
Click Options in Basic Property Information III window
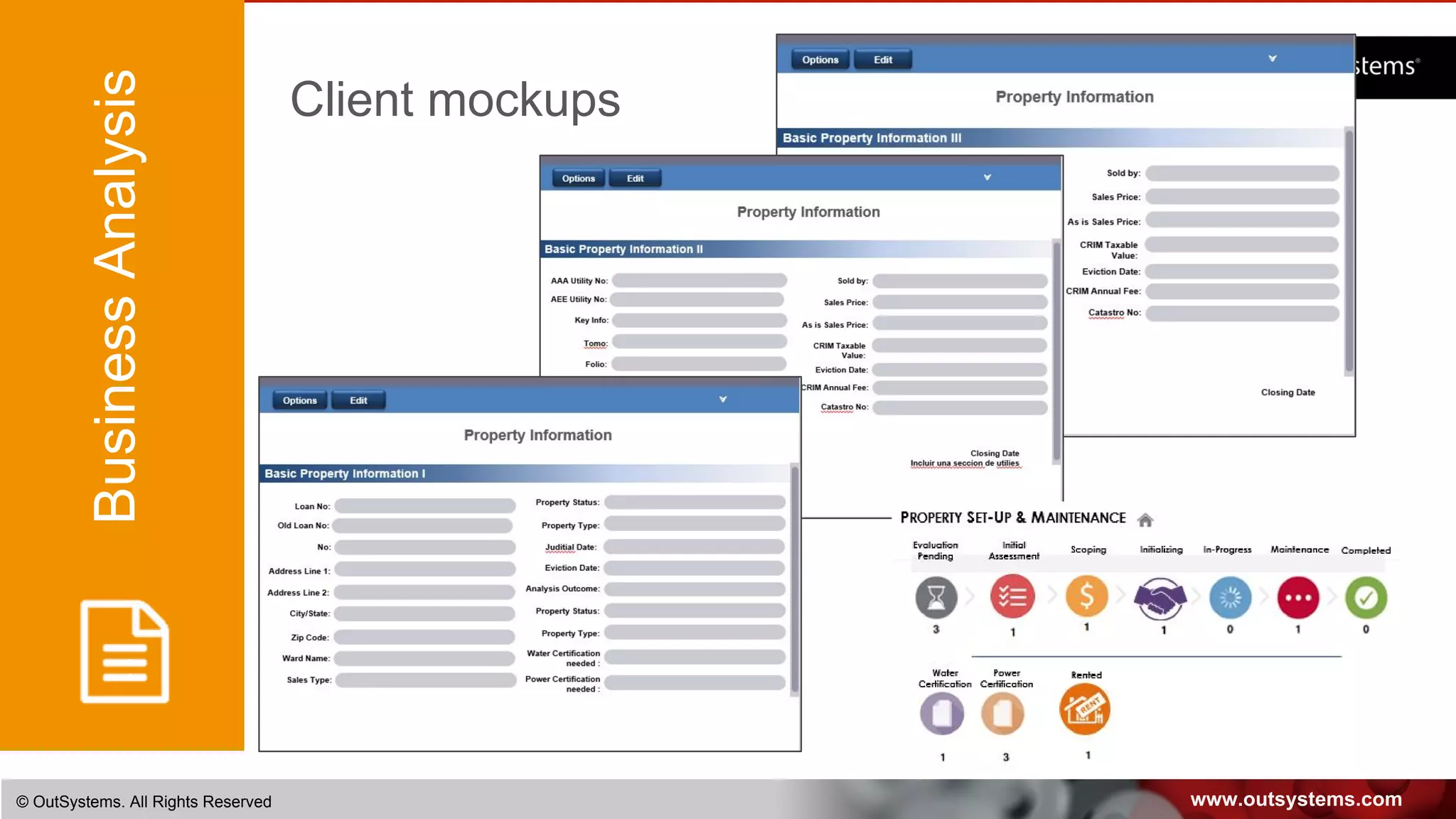coord(820,60)
